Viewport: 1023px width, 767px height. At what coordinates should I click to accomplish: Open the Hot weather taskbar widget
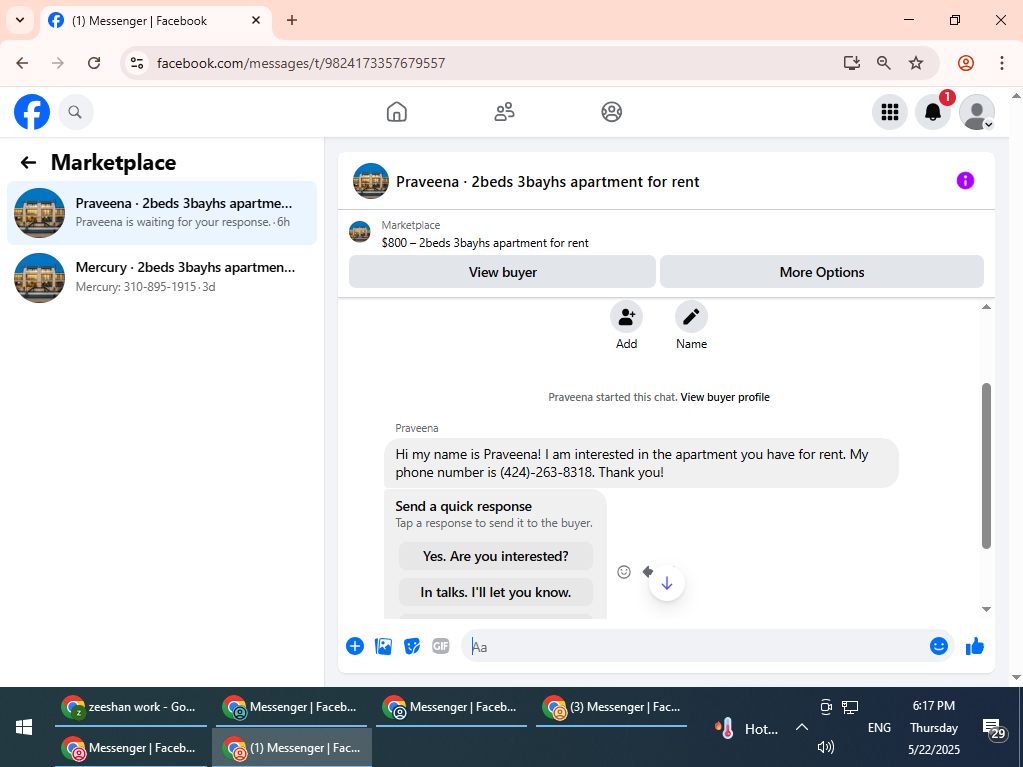coord(748,729)
